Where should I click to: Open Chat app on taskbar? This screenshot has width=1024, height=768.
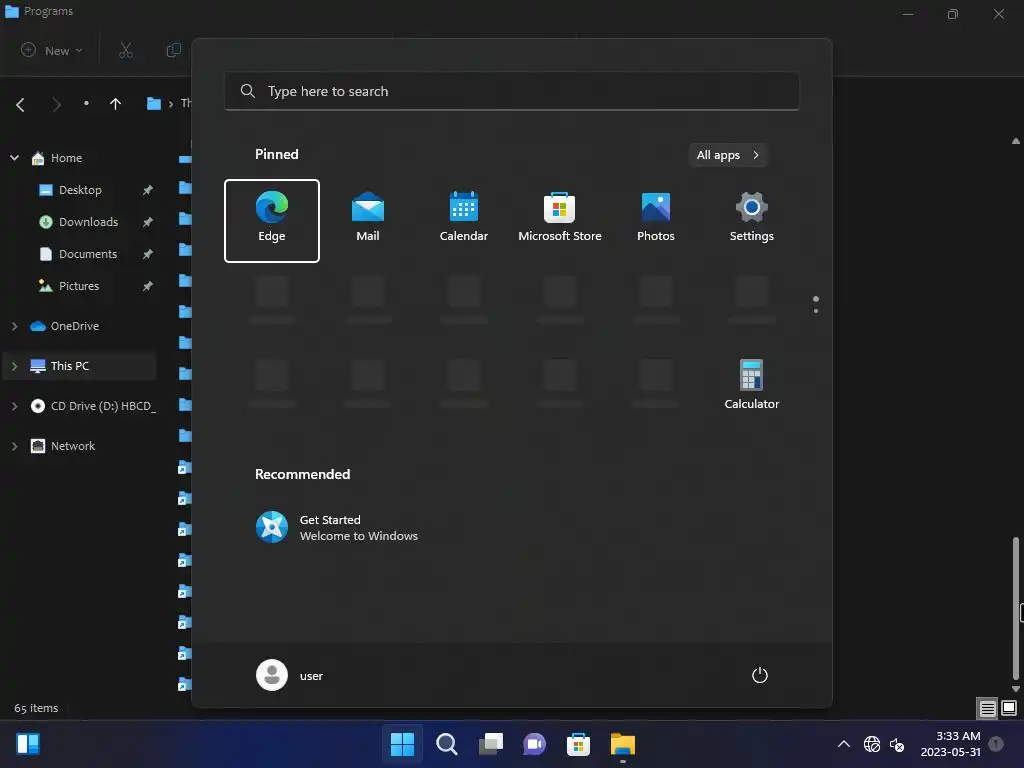[x=534, y=744]
